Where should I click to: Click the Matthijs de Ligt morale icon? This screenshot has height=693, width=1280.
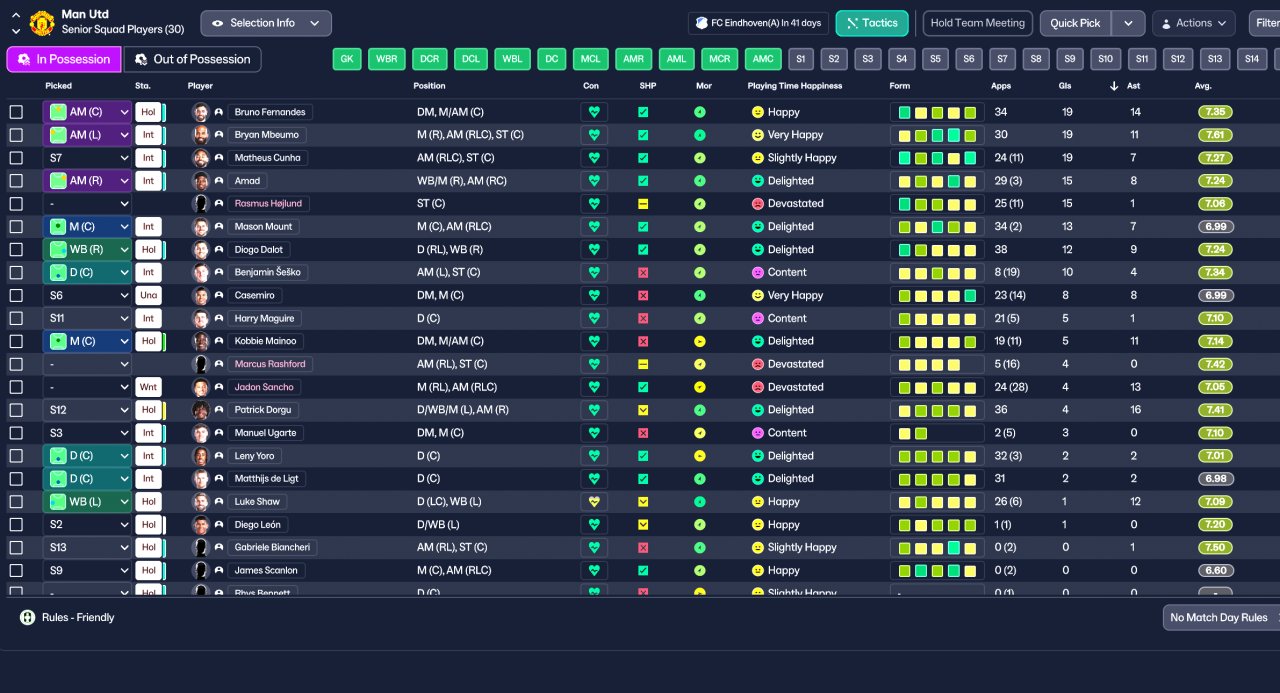tap(700, 479)
